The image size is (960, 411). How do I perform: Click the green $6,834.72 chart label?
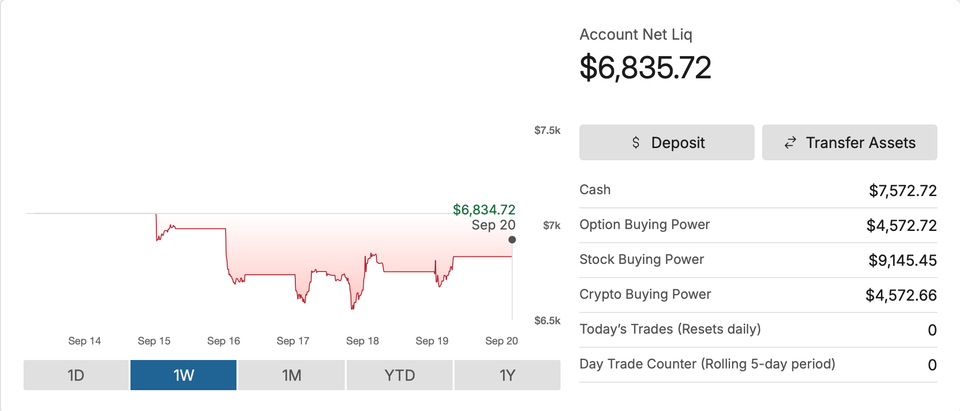click(484, 209)
